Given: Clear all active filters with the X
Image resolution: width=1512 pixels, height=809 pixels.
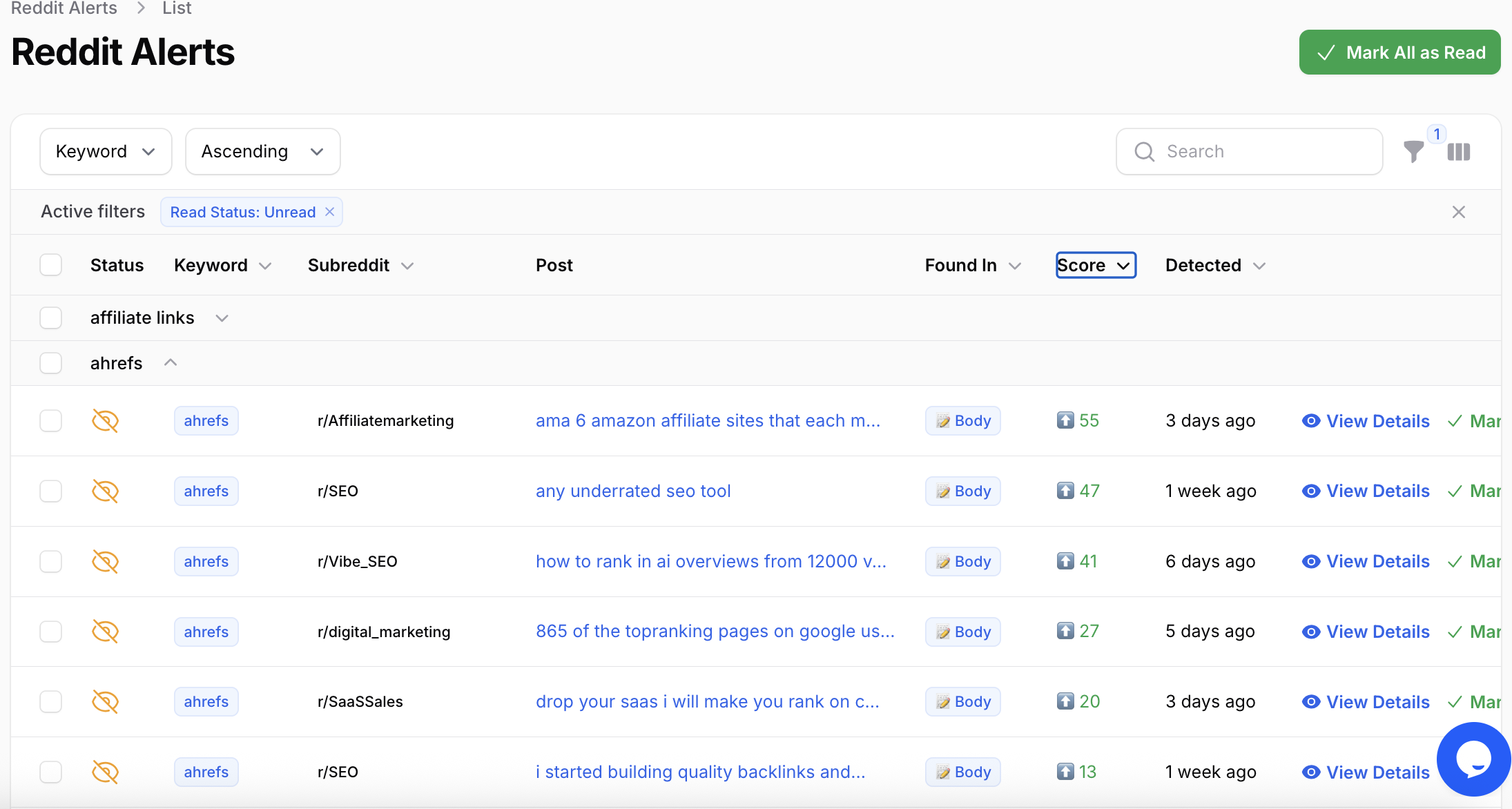Looking at the screenshot, I should (x=1458, y=212).
